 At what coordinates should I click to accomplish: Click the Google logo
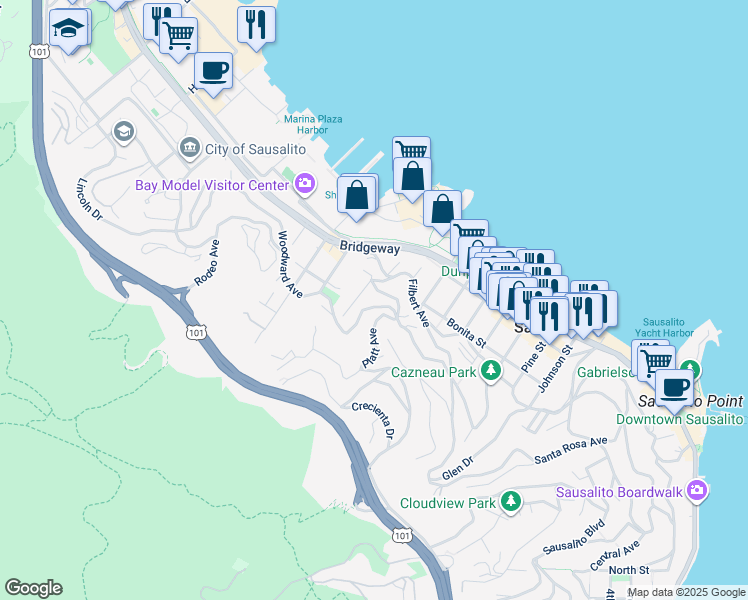tap(33, 588)
